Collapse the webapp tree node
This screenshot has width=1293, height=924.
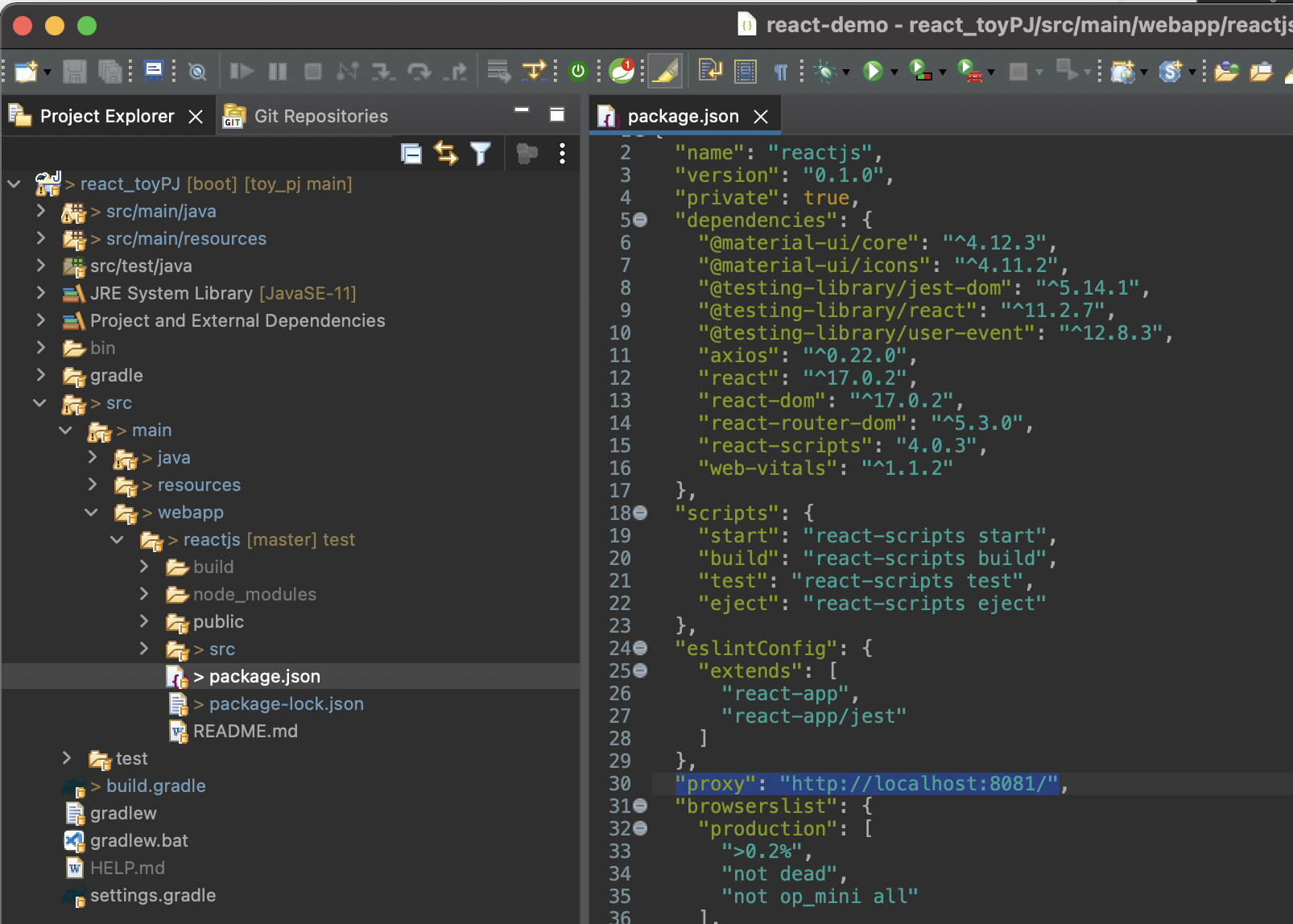(91, 513)
